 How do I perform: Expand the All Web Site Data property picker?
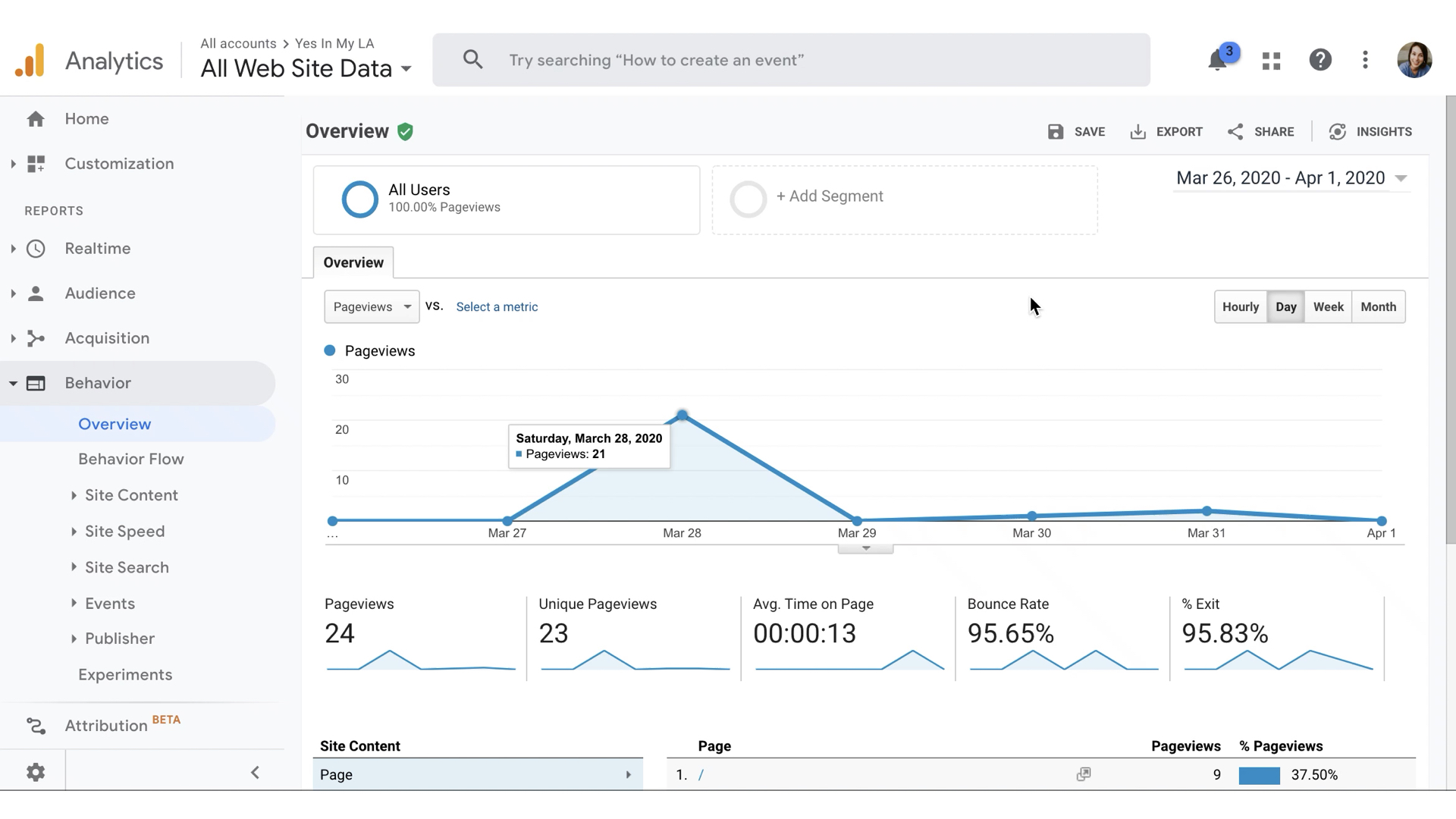tap(306, 68)
